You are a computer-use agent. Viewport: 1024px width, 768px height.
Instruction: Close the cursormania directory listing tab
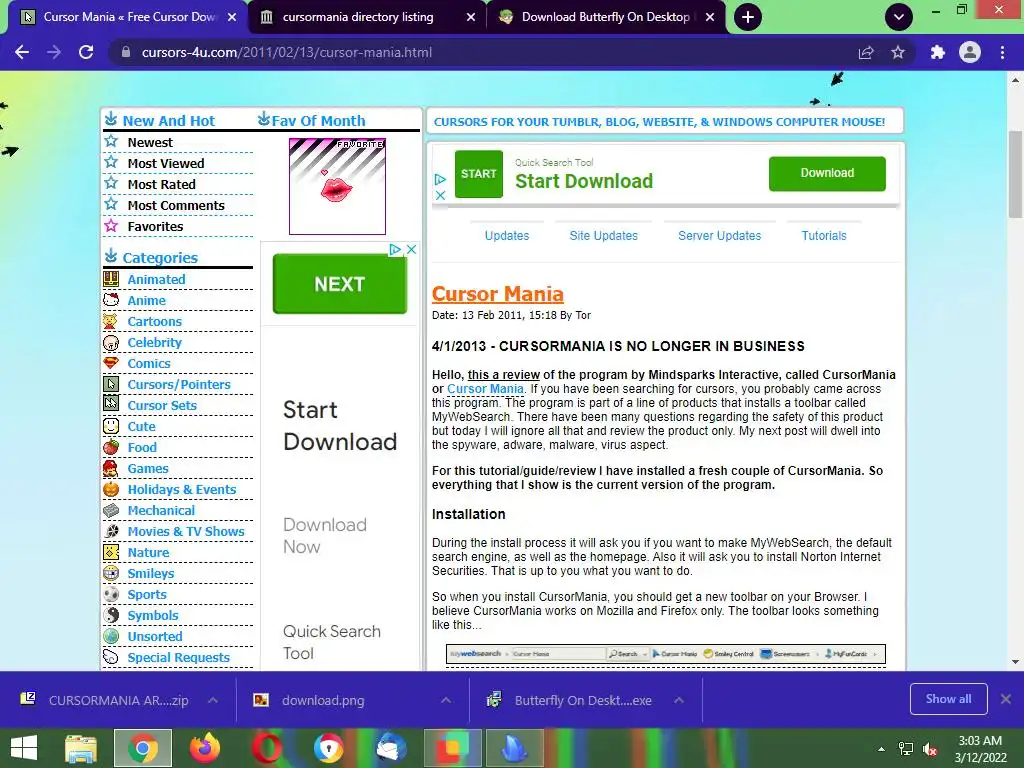[471, 17]
